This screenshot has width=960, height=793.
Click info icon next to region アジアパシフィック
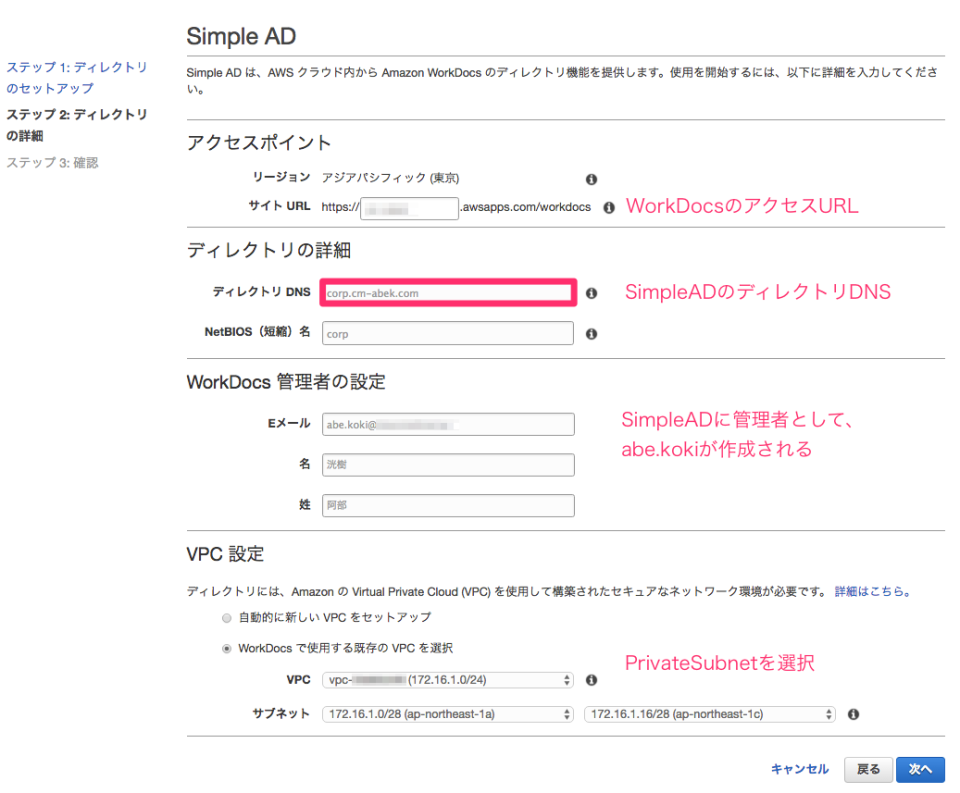pos(591,179)
